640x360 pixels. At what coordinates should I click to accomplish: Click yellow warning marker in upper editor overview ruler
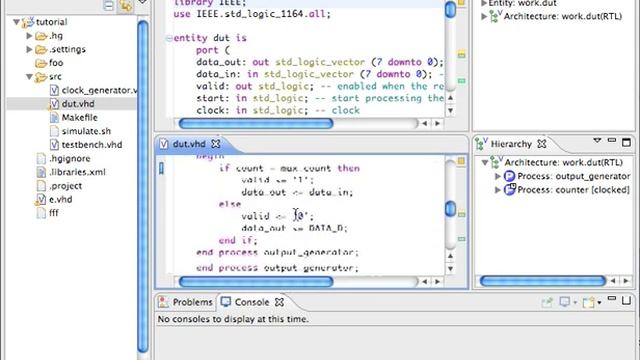(461, 54)
